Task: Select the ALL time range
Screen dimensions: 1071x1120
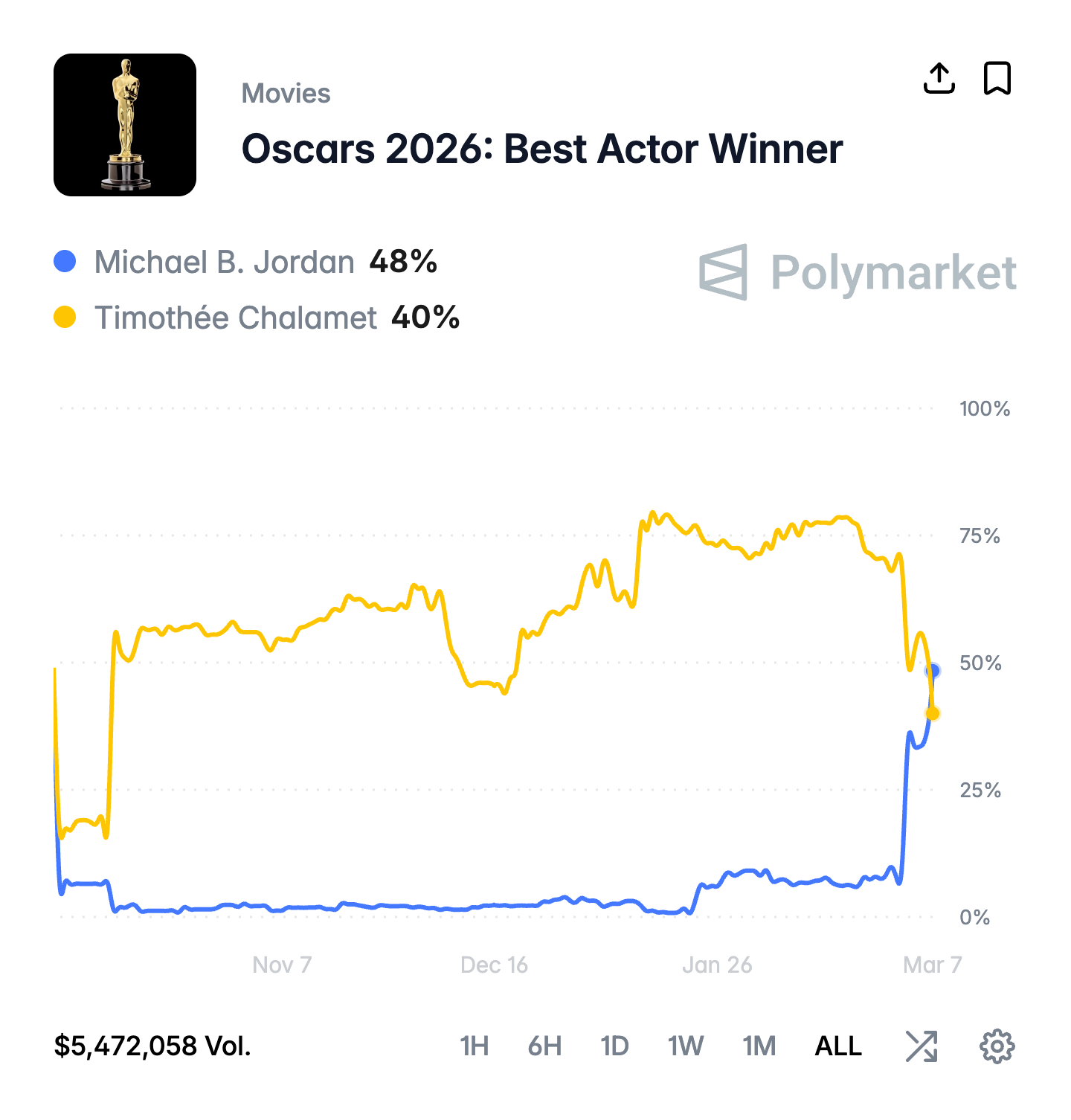Action: click(838, 1046)
